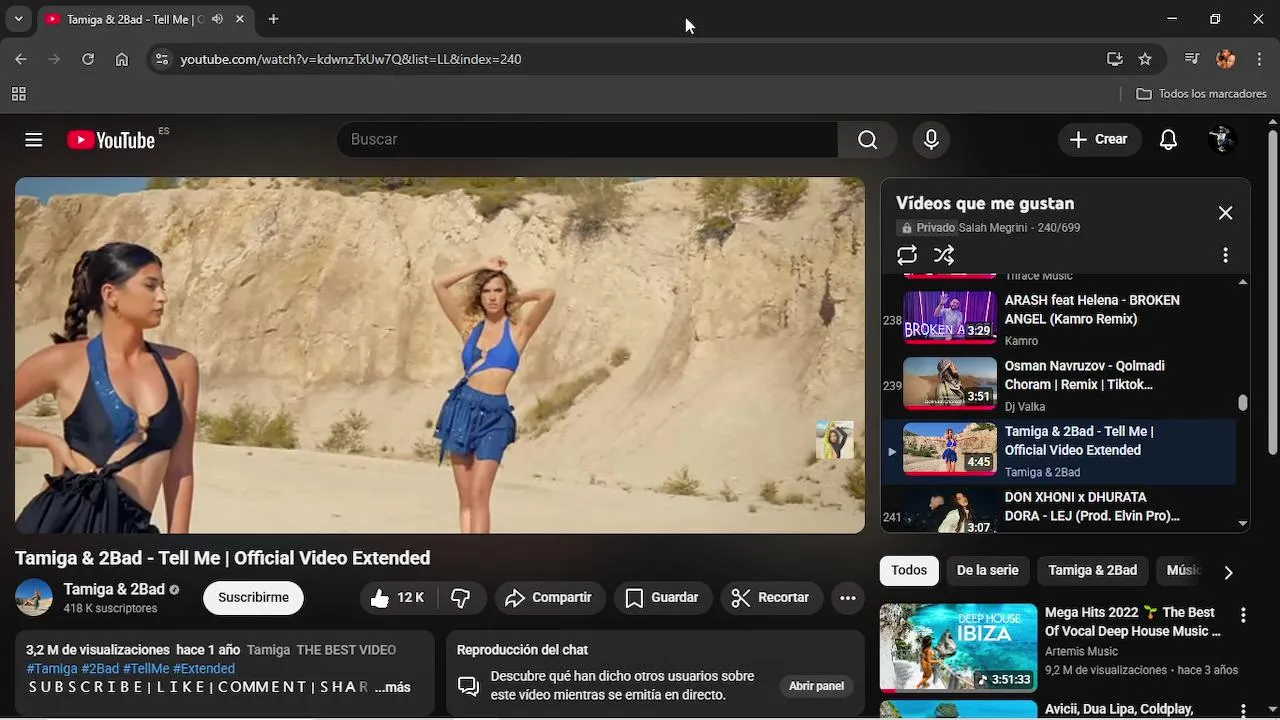Go to YouTube home via logo
Screen dimensions: 1280x720
[111, 140]
